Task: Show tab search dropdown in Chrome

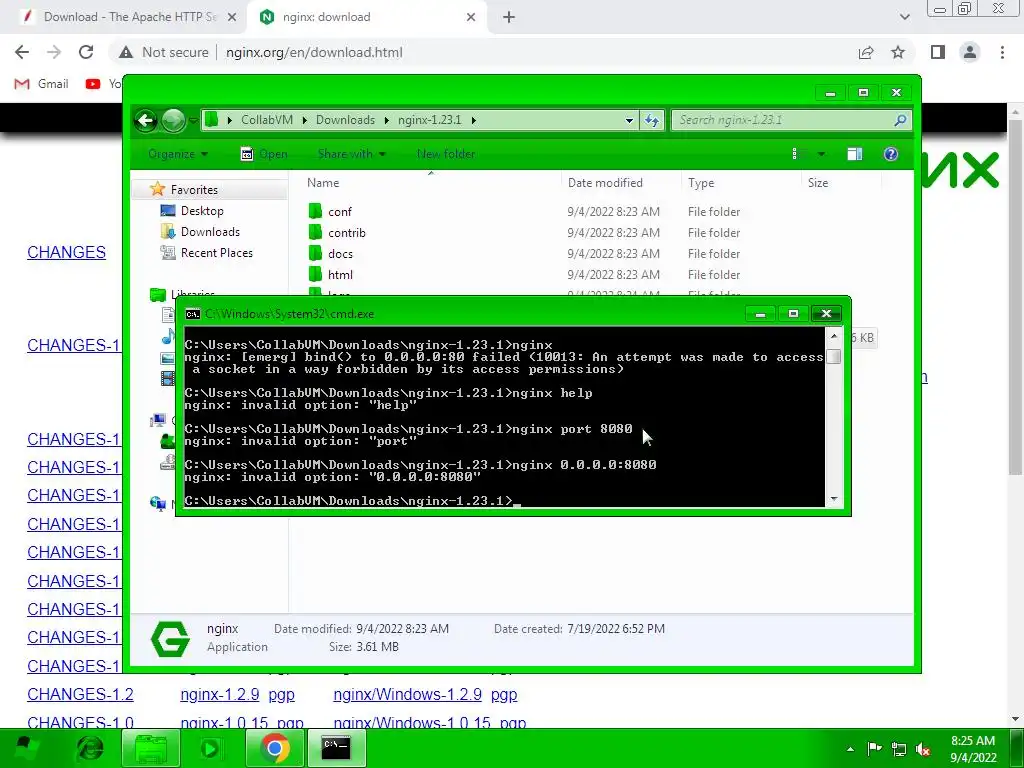Action: (x=904, y=17)
